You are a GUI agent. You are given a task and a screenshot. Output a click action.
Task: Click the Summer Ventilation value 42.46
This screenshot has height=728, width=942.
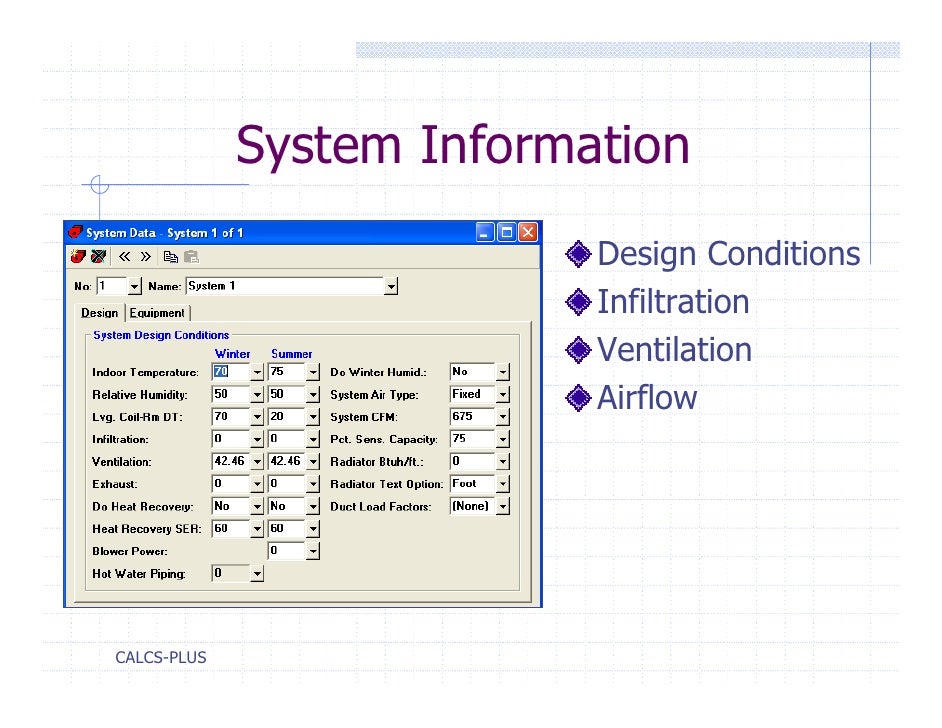(x=287, y=461)
